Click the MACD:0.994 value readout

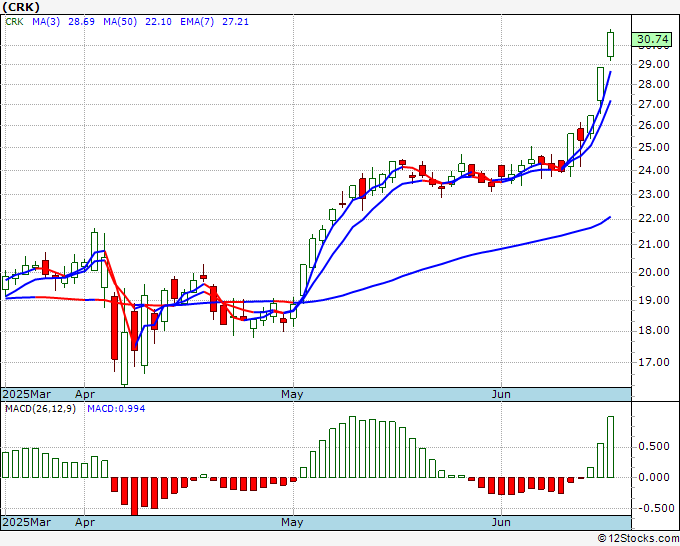(116, 409)
